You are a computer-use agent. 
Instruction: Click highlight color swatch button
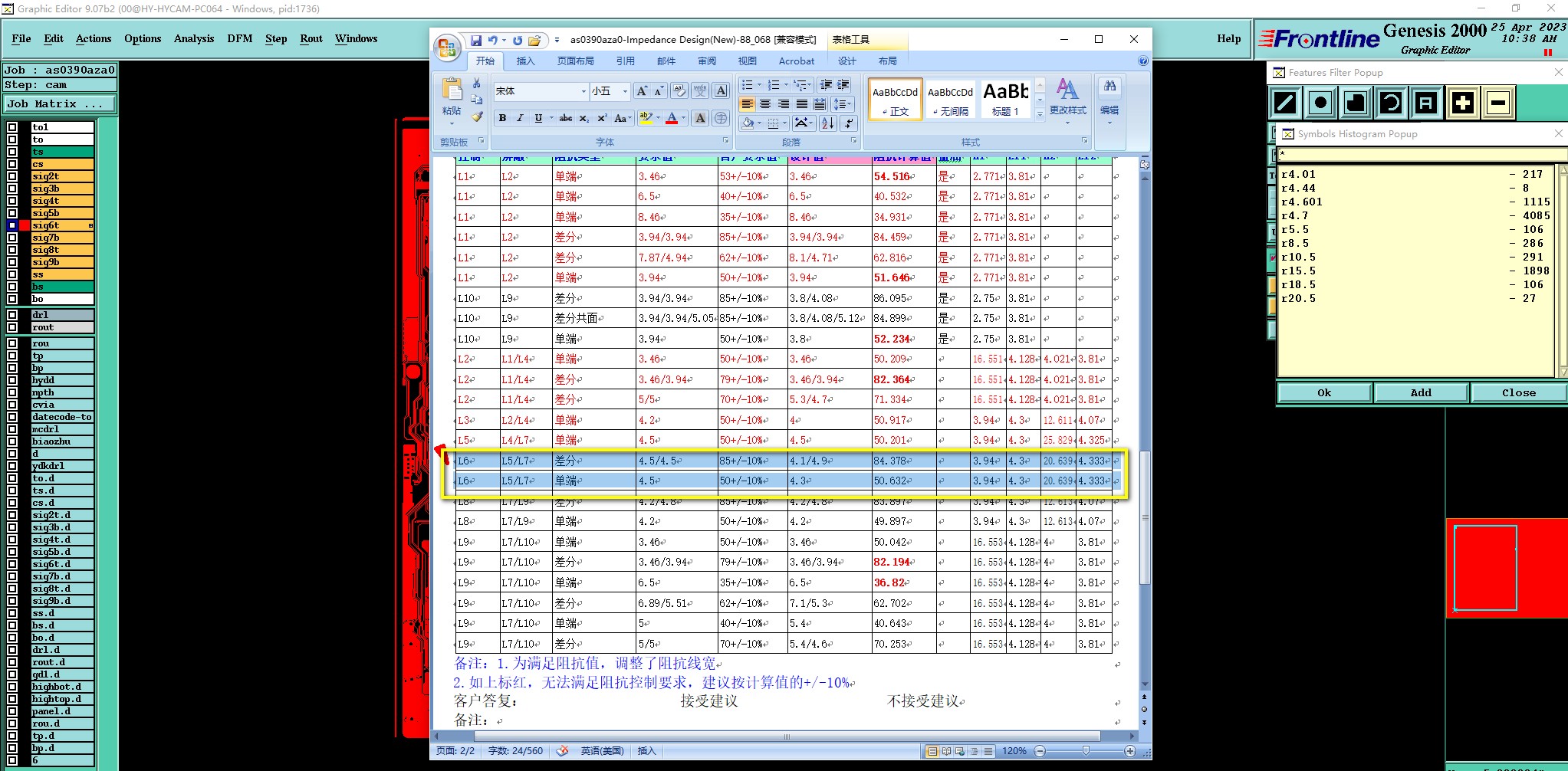[x=646, y=118]
